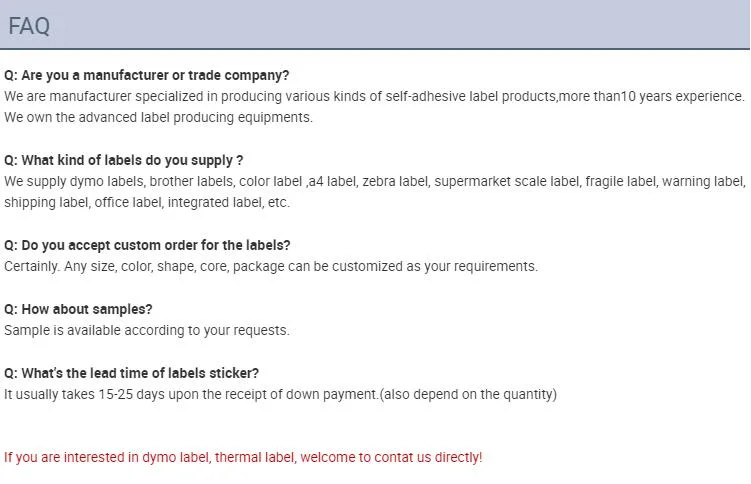
Task: Click the 'Sample is available' answer text
Action: point(147,330)
